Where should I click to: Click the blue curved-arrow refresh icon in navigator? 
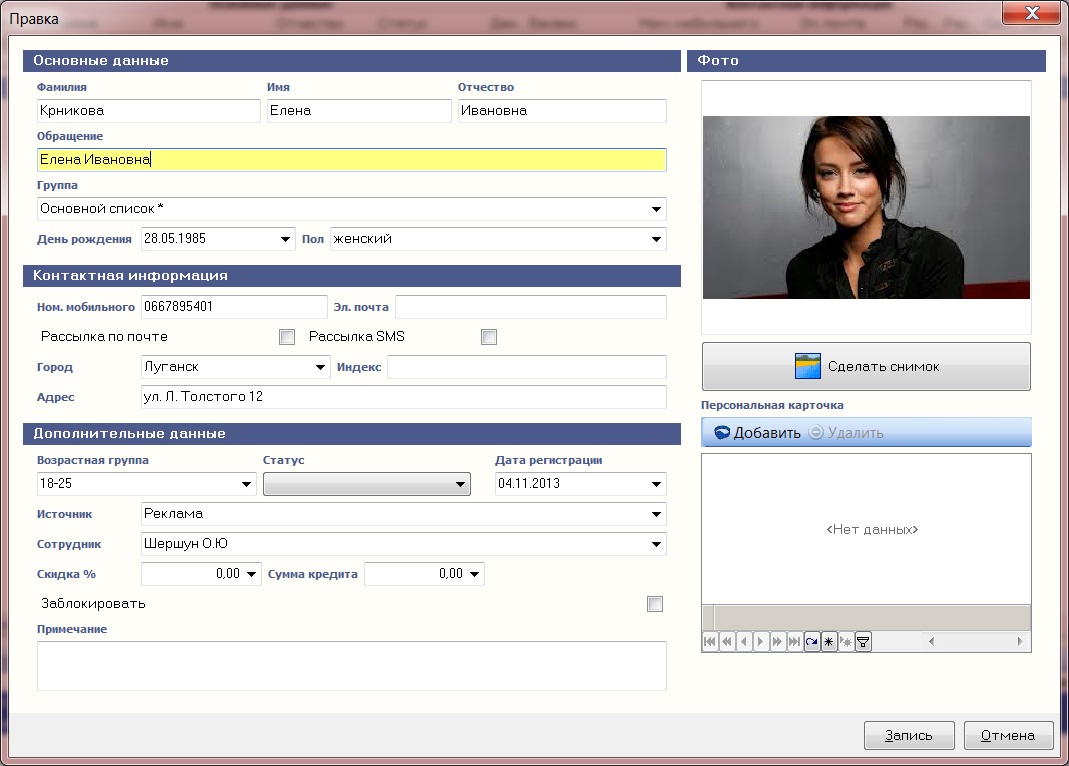(x=812, y=642)
